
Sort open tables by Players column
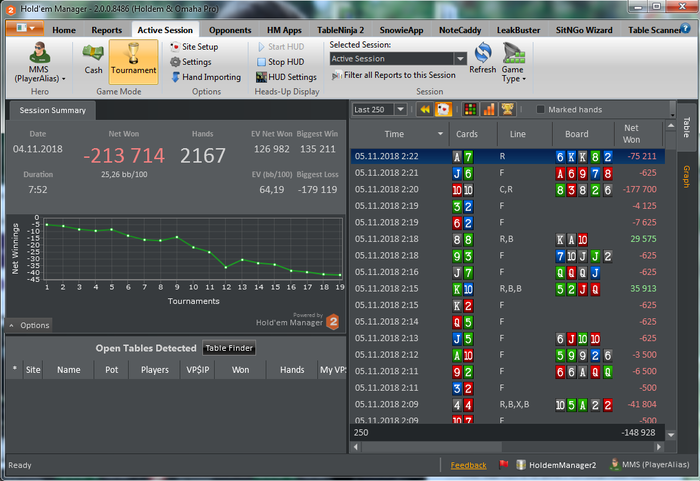pyautogui.click(x=154, y=370)
